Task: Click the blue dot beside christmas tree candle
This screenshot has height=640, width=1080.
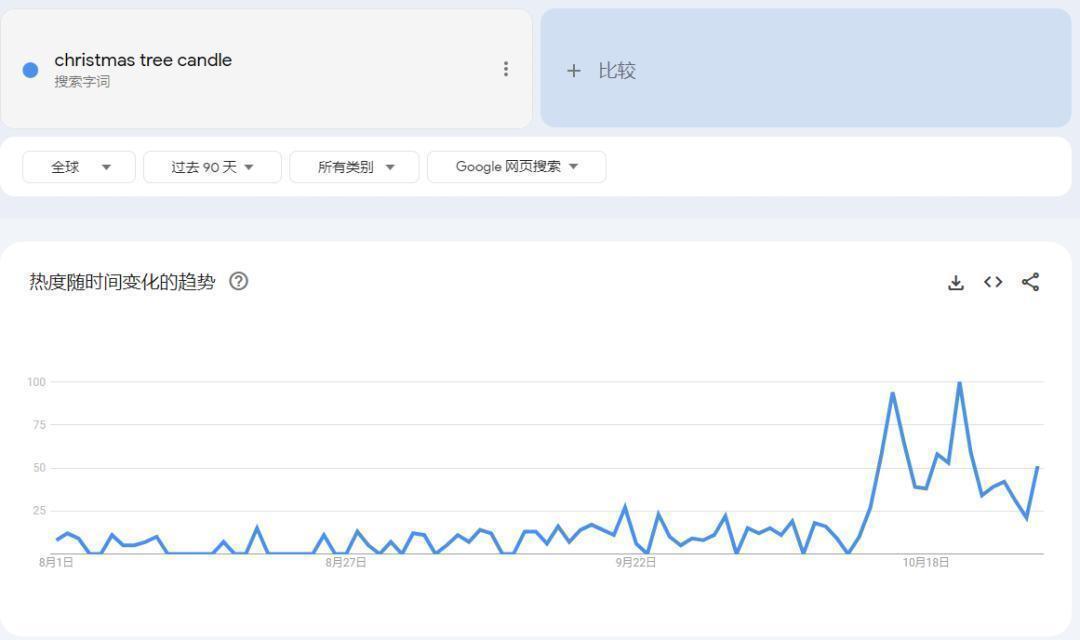Action: coord(30,70)
